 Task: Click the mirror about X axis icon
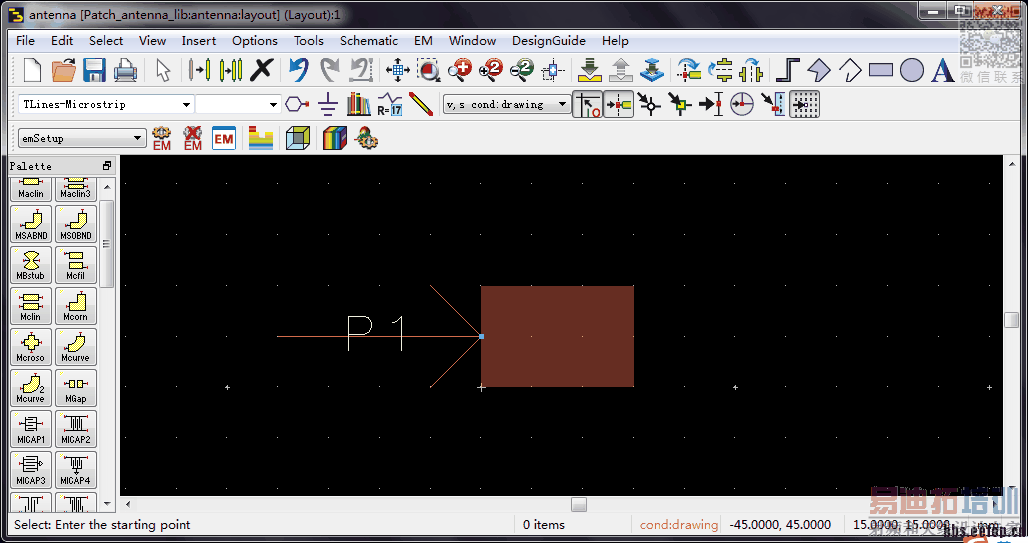(x=722, y=70)
